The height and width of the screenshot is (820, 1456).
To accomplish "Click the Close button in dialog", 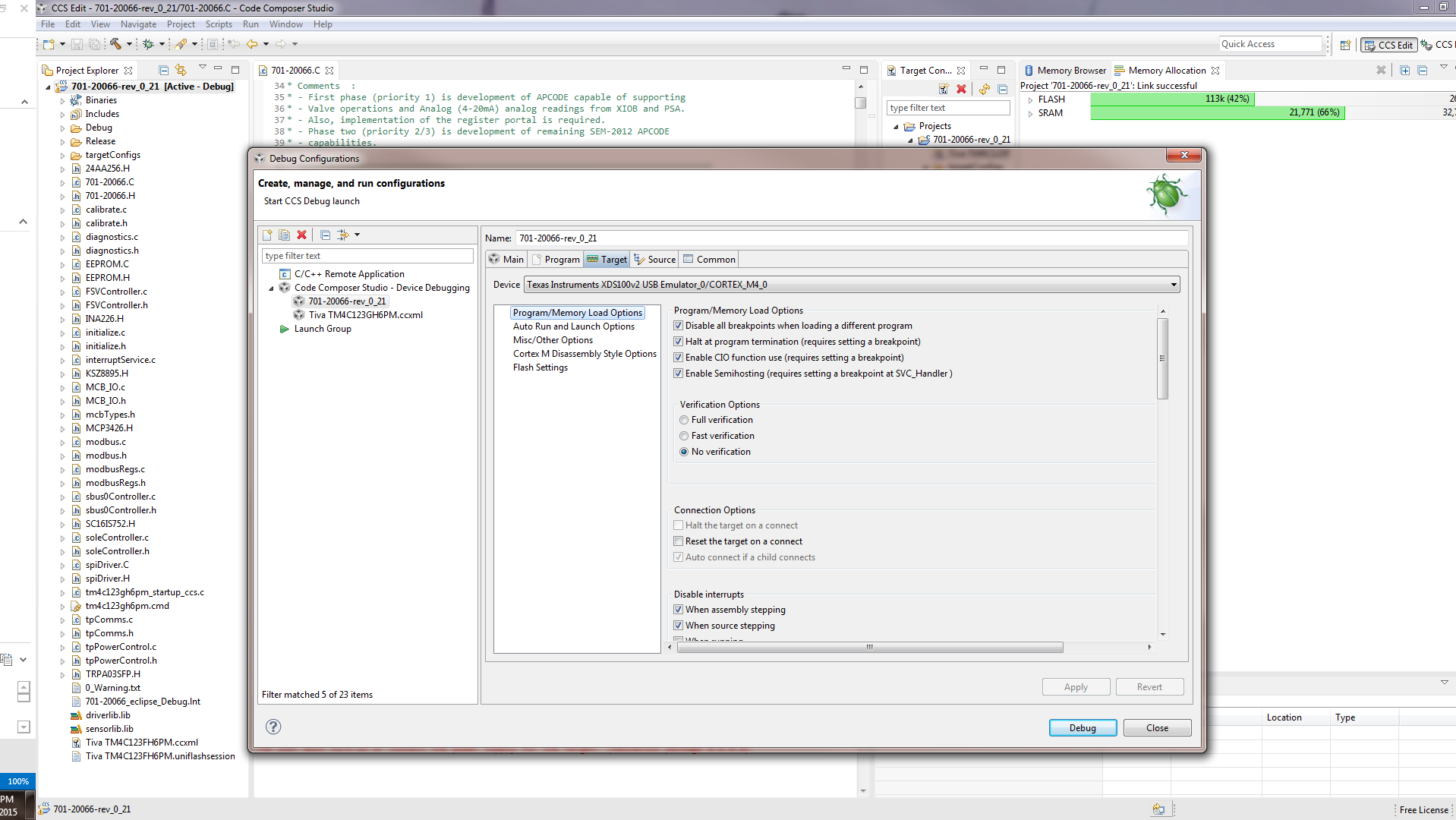I will point(1157,728).
